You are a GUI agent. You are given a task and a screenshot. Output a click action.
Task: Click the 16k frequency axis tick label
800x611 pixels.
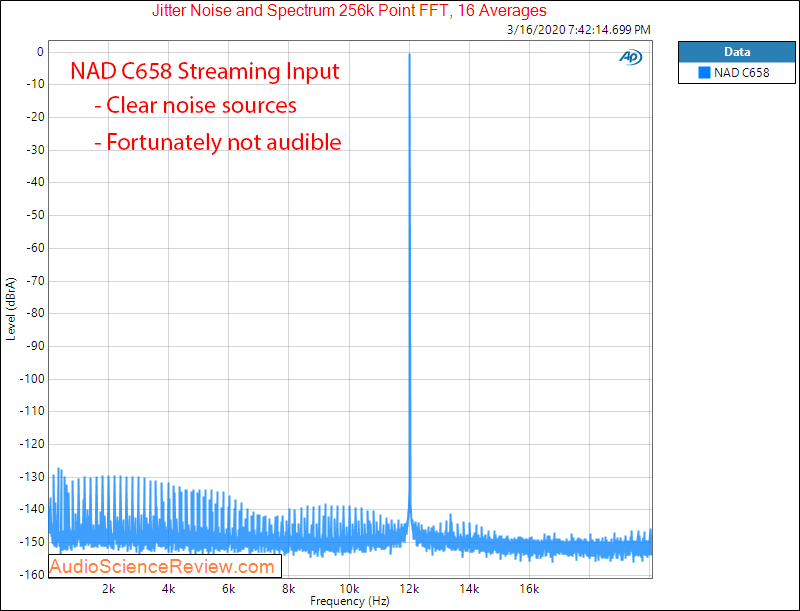[529, 589]
